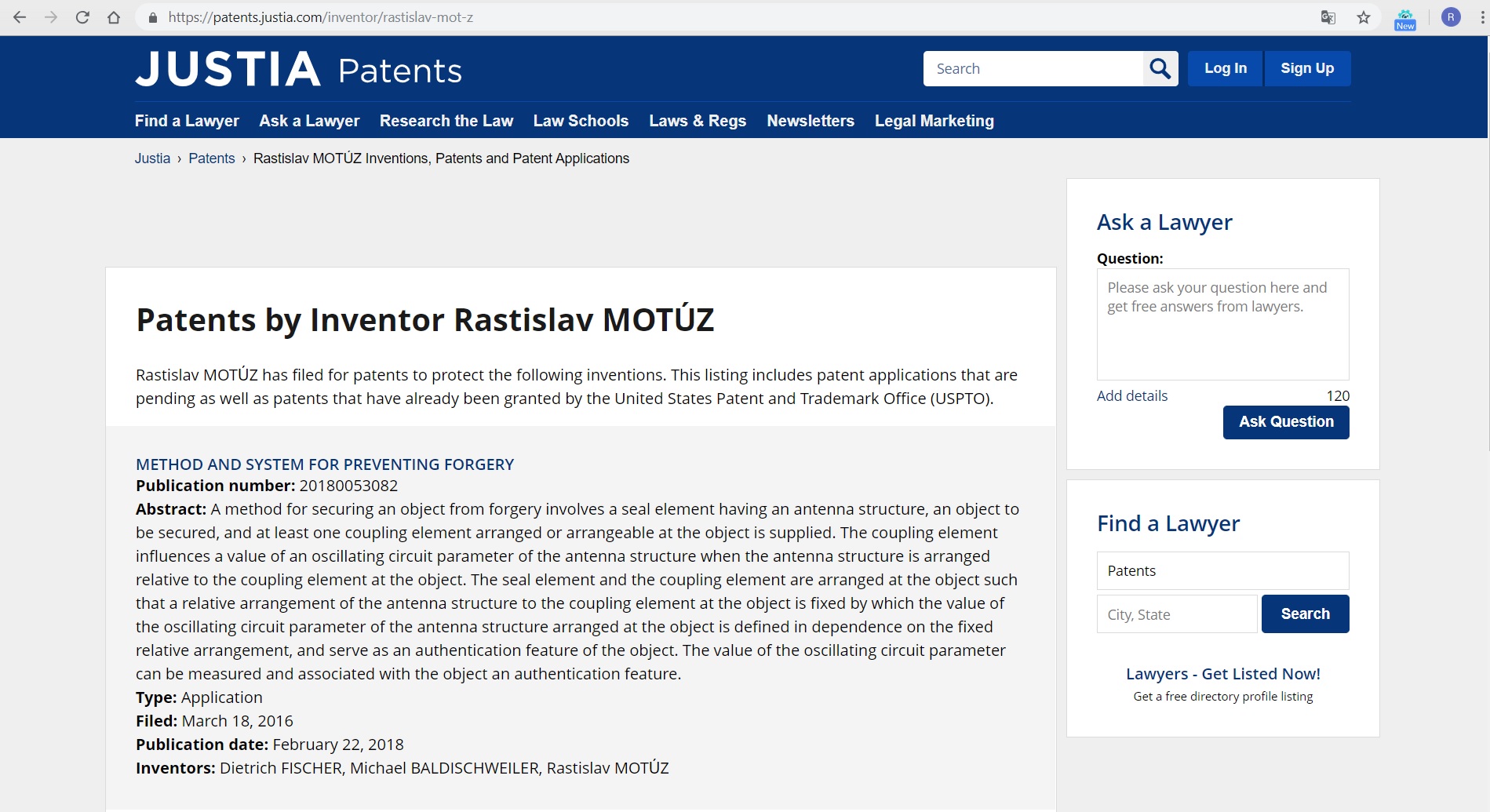1490x812 pixels.
Task: Click the browser forward arrow
Action: pos(51,17)
